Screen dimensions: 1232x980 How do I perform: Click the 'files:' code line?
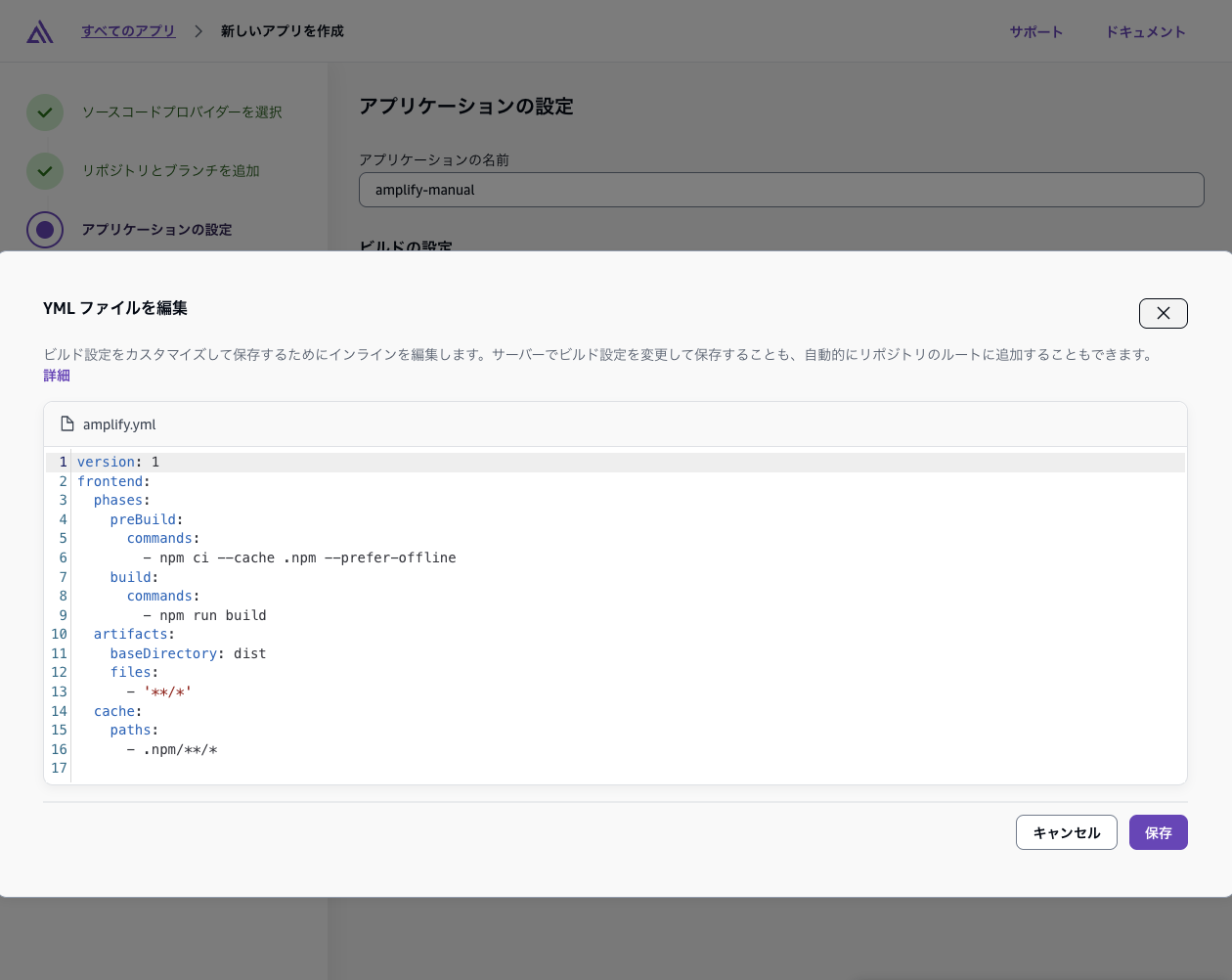coord(134,672)
